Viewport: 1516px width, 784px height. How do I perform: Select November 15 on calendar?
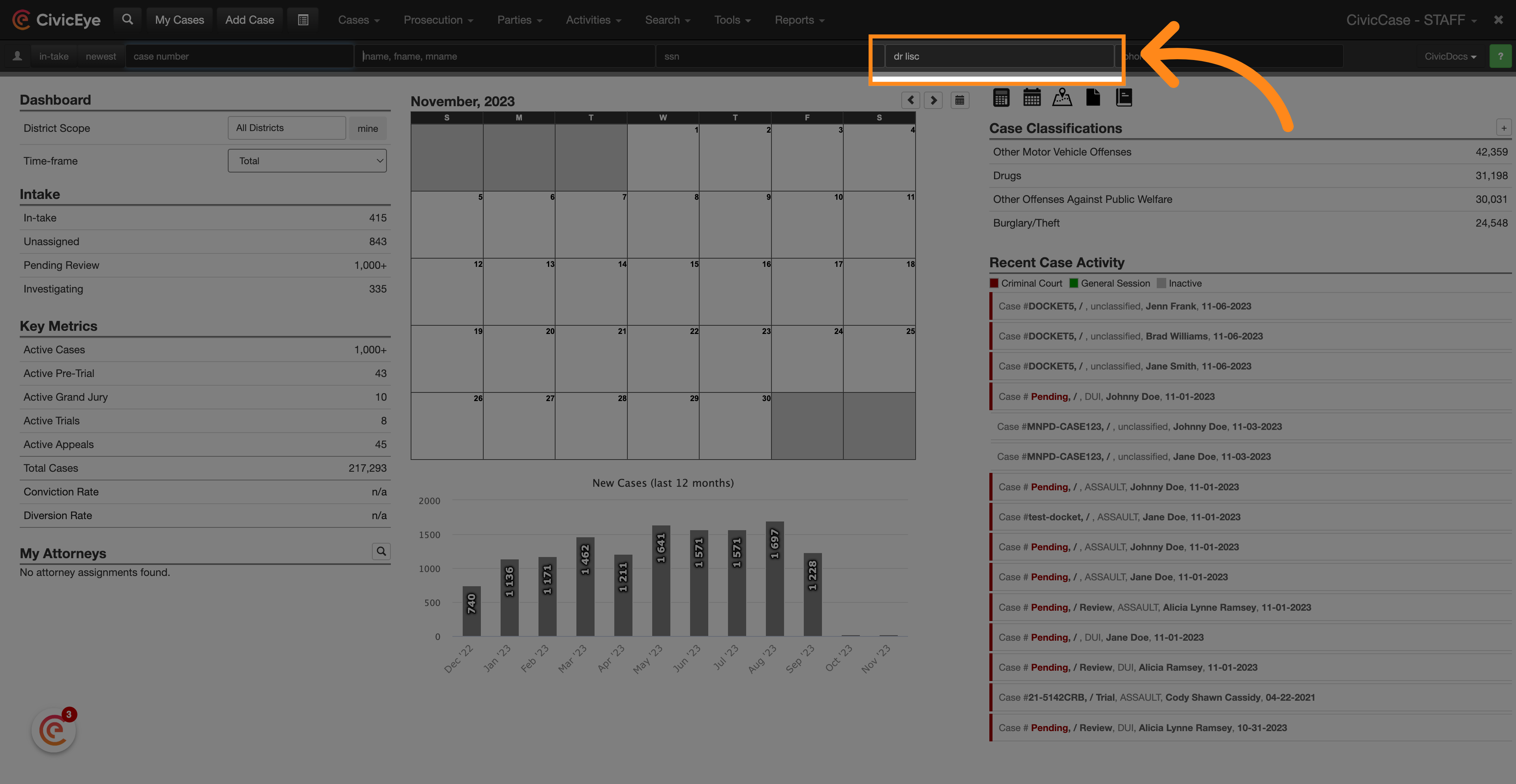tap(663, 292)
